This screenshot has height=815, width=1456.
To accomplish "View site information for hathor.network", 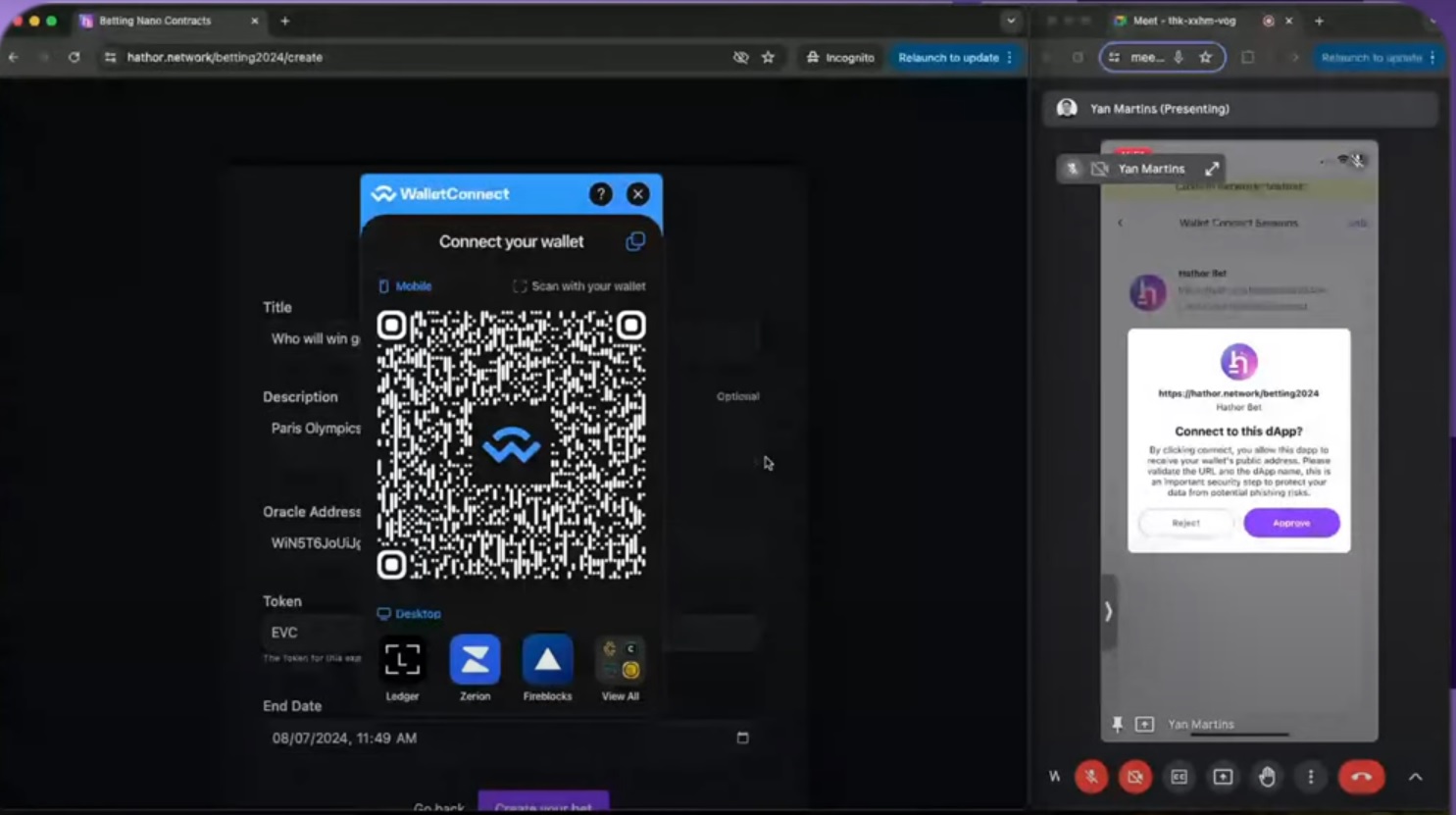I will (110, 57).
